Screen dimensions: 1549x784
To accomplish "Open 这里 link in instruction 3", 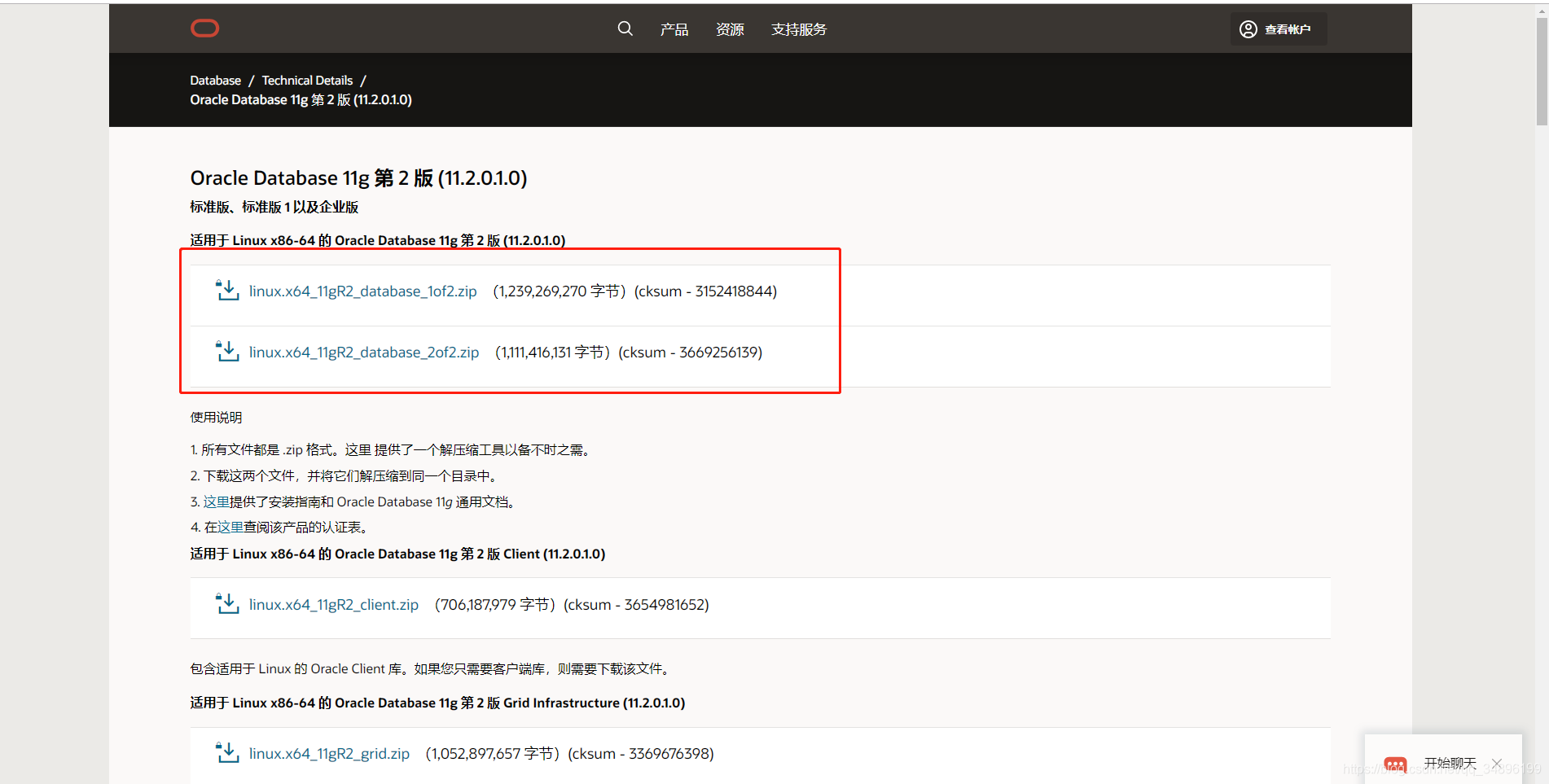I will [217, 501].
